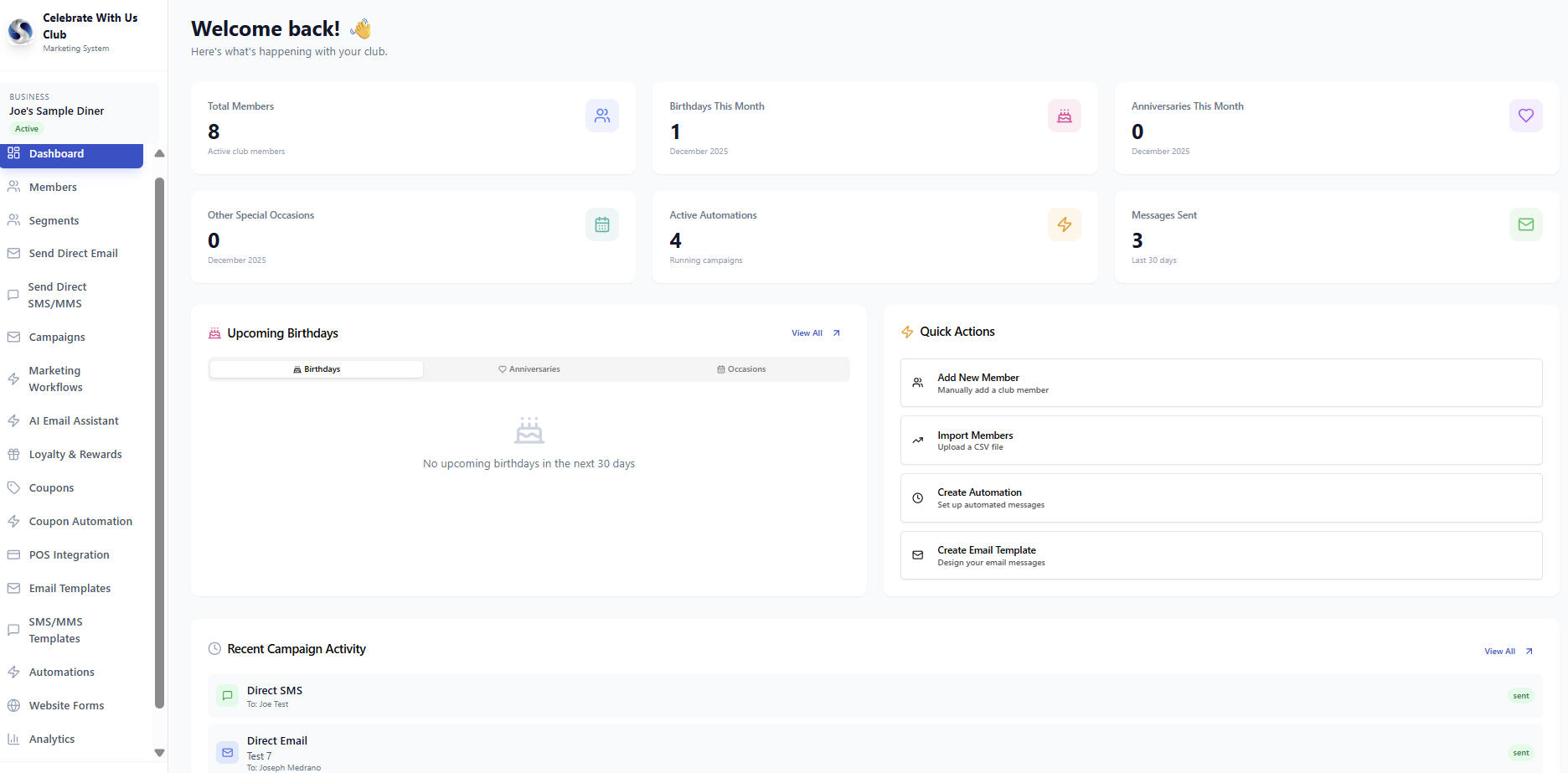The image size is (1568, 773).
Task: Click the heart icon in Anniversaries This Month
Action: point(1525,116)
